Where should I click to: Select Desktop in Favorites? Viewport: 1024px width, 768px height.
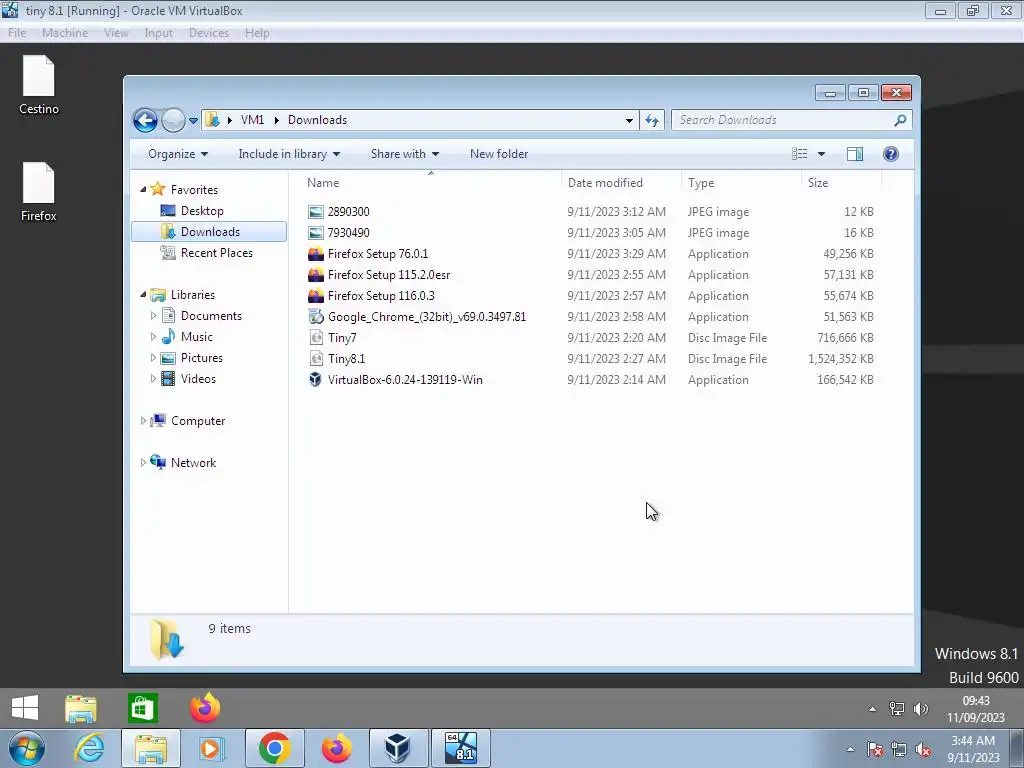click(x=202, y=211)
